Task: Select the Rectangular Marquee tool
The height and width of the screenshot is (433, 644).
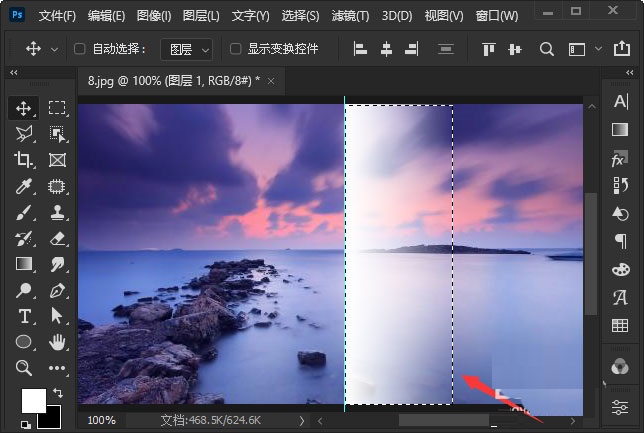Action: pos(57,108)
